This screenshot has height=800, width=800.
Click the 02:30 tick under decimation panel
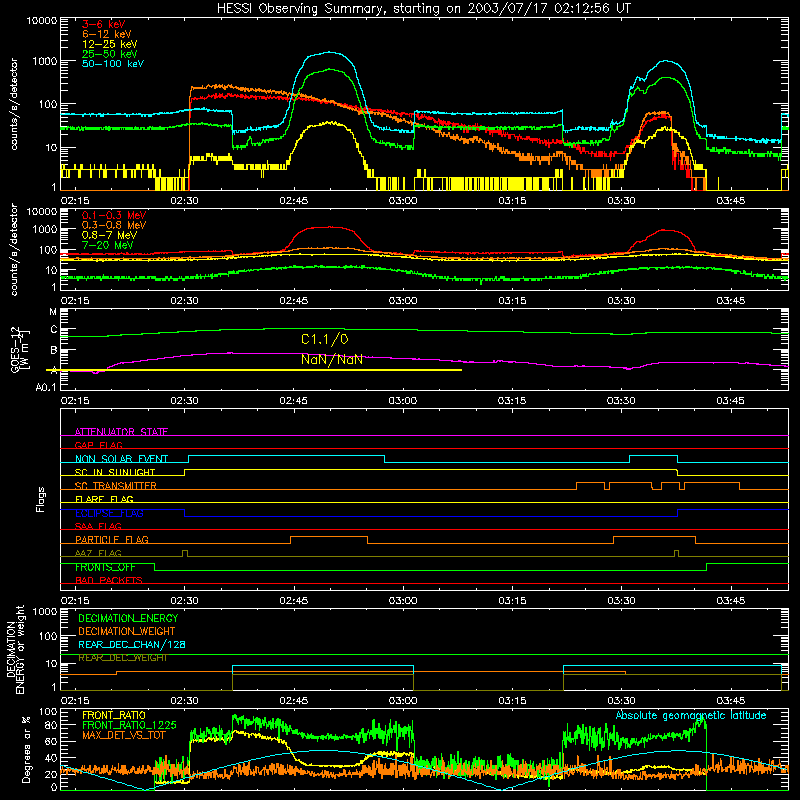(x=184, y=701)
